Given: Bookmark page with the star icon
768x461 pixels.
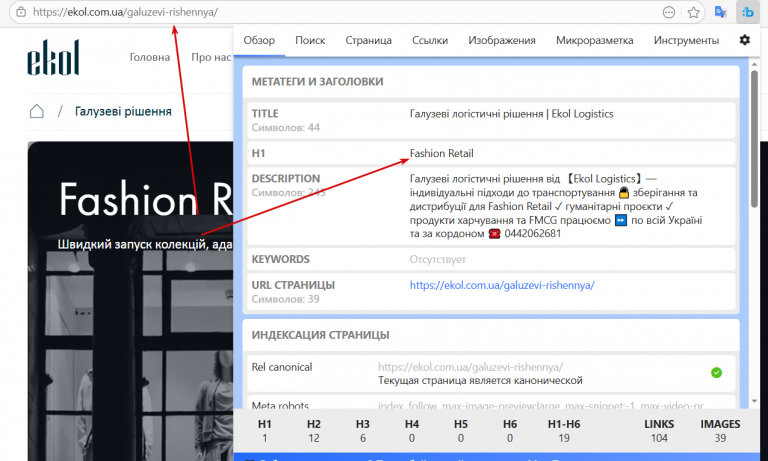Looking at the screenshot, I should 693,13.
